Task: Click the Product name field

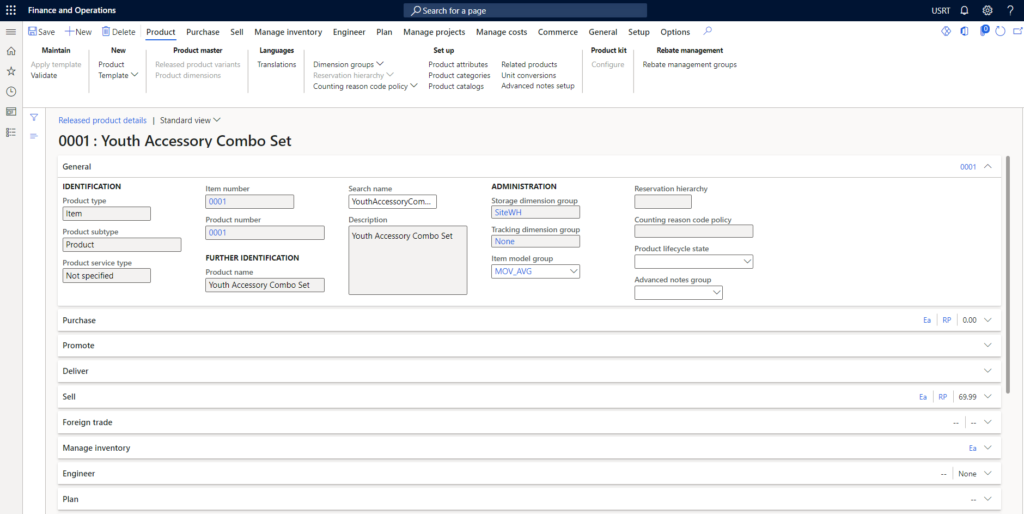Action: click(x=264, y=285)
